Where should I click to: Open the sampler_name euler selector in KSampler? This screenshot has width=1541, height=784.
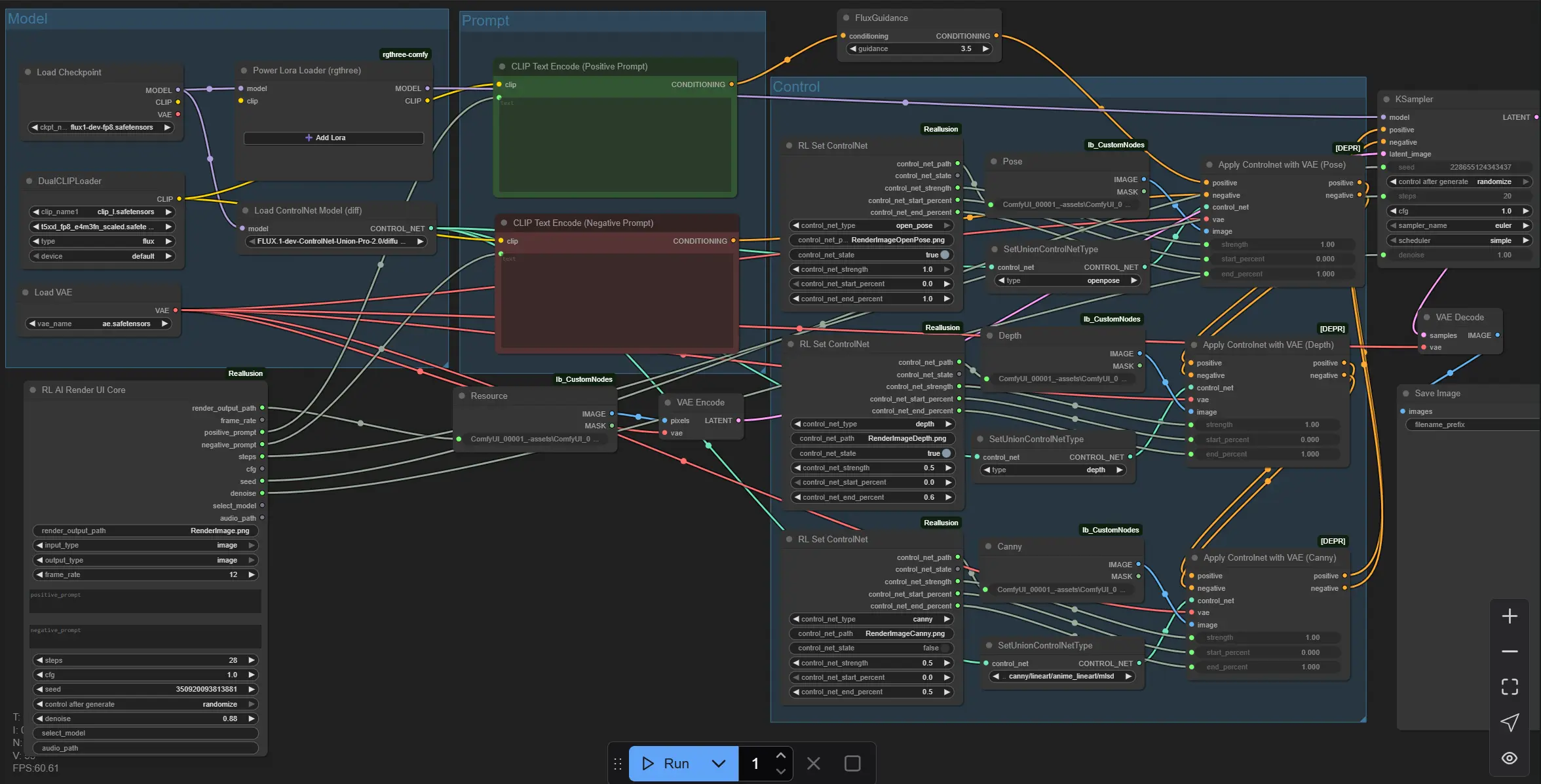tap(1460, 225)
